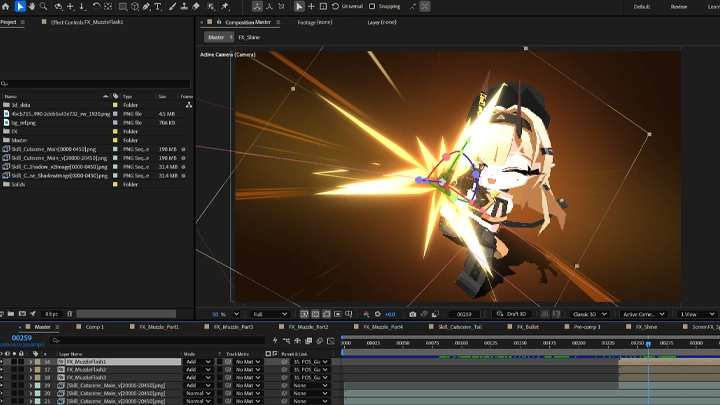Open the Active Camera view dropdown
The height and width of the screenshot is (405, 720).
click(x=643, y=314)
